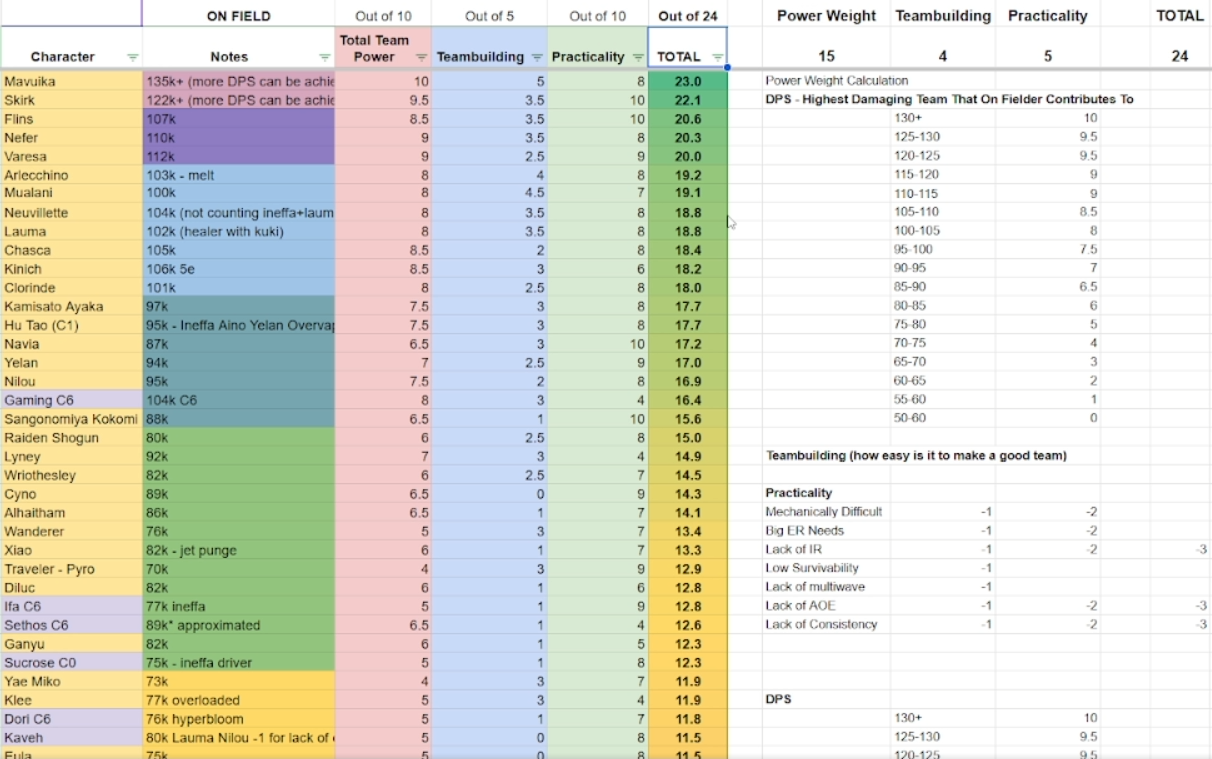Select the Ganyu character cell
1212x759 pixels.
(71, 644)
